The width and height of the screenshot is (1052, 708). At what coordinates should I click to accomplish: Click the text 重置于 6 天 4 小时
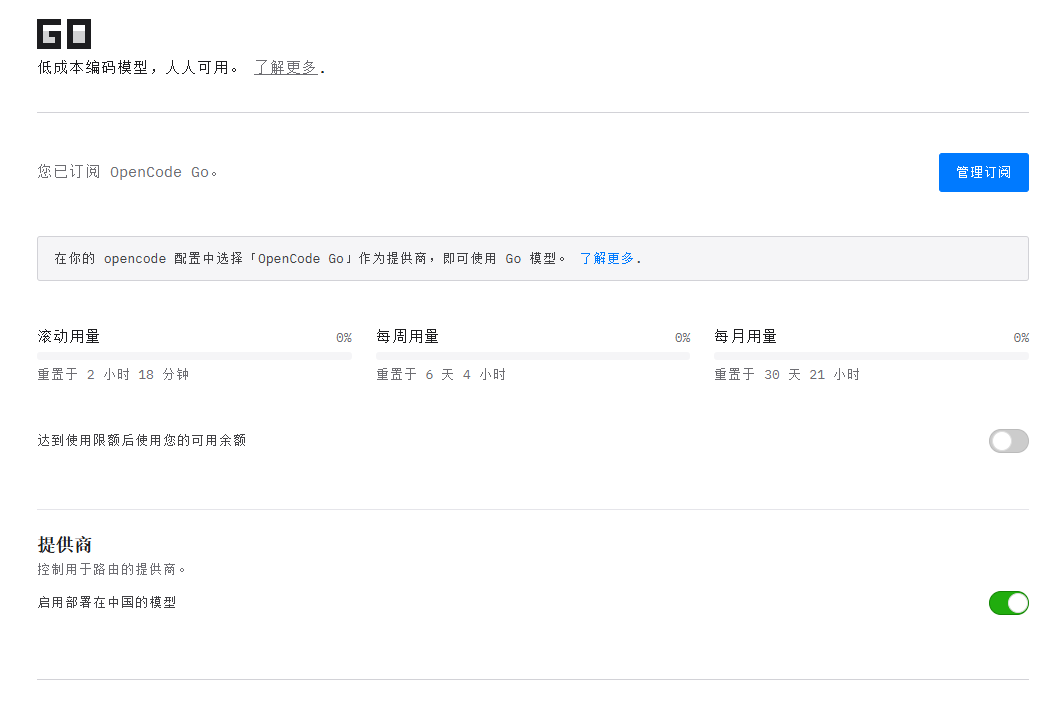(441, 374)
